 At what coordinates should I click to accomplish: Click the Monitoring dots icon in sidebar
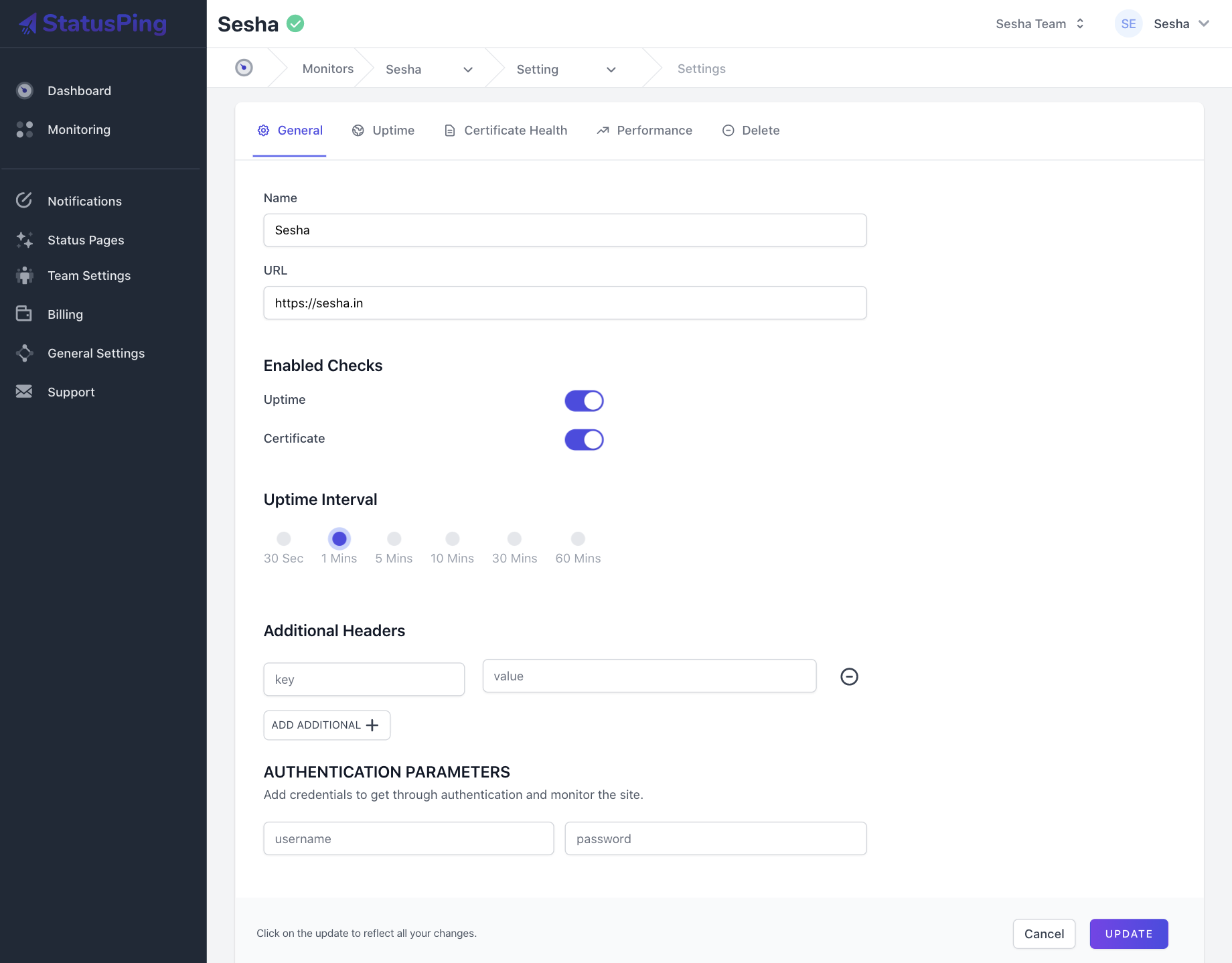pyautogui.click(x=25, y=129)
